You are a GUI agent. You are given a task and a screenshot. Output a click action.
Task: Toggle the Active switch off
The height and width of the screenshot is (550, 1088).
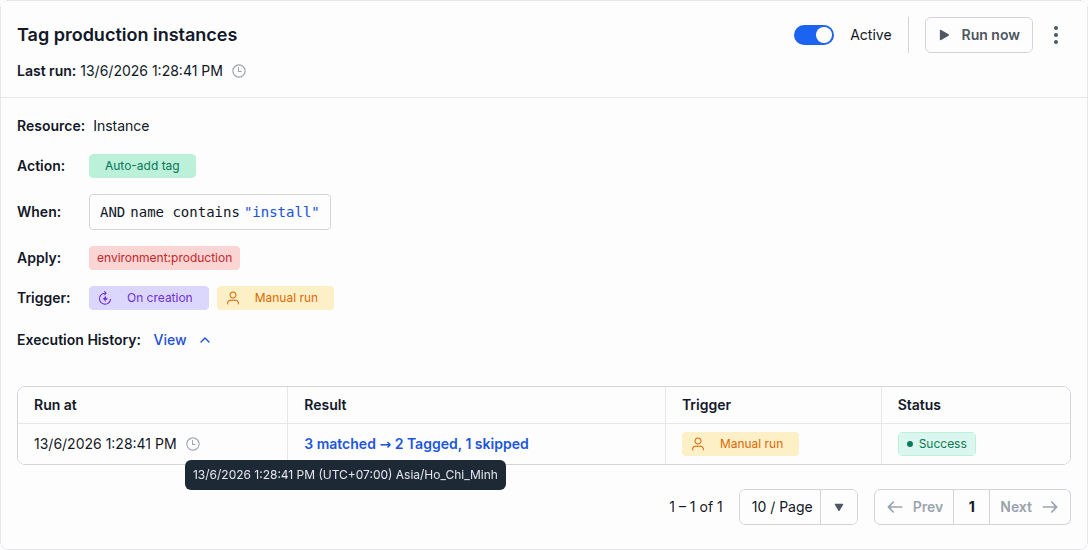(813, 35)
